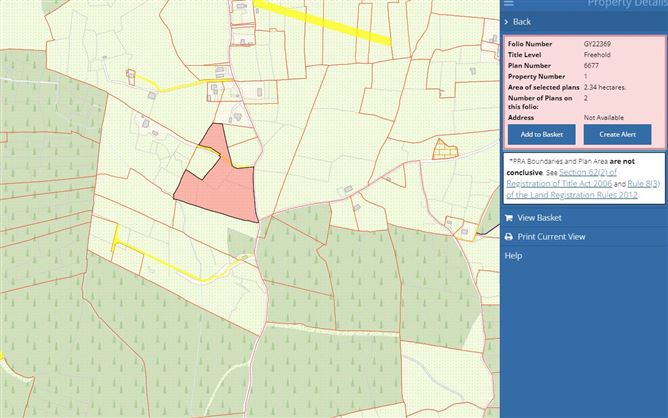Click the printer icon

point(509,237)
